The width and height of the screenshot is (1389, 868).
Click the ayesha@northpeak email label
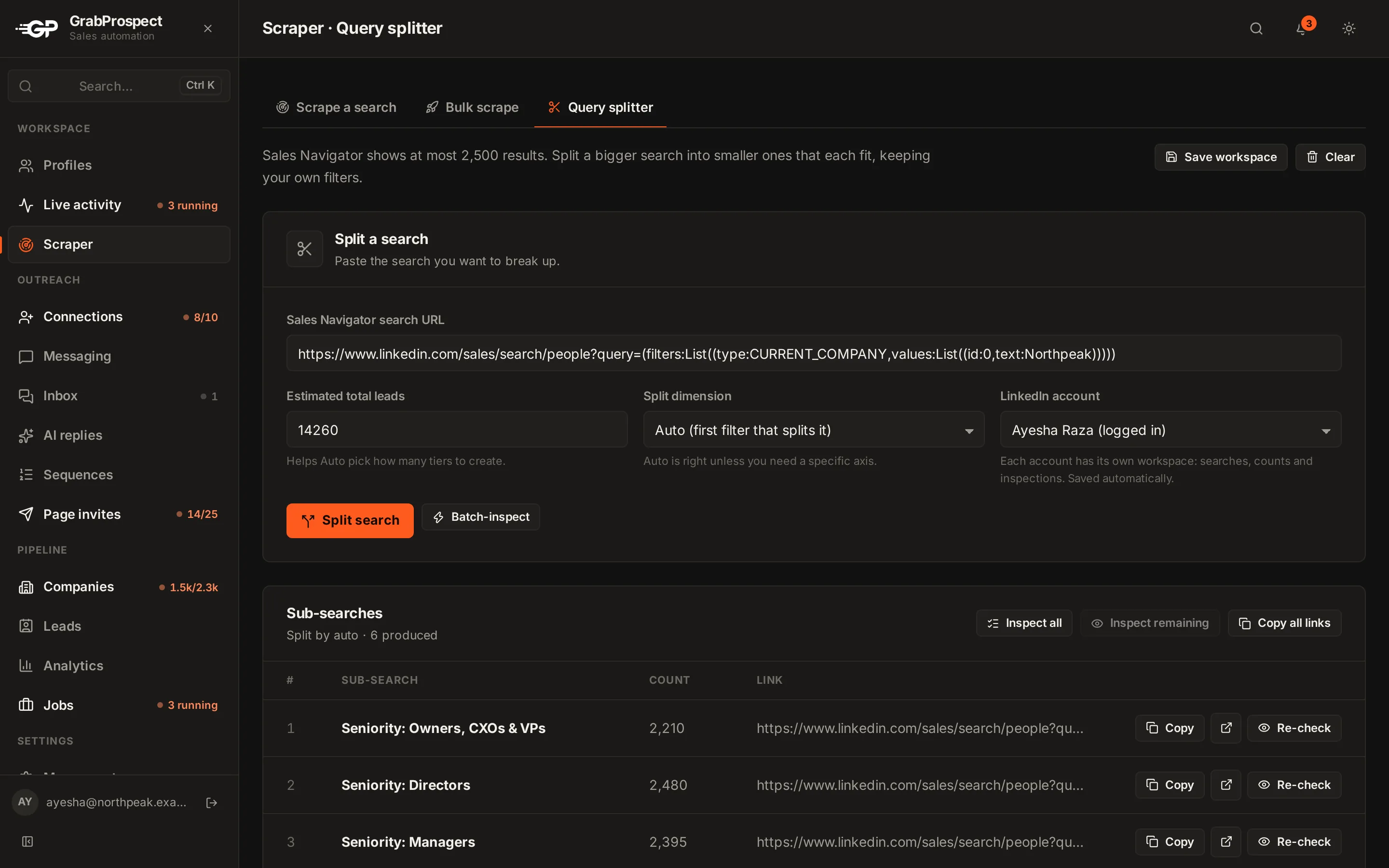[117, 802]
